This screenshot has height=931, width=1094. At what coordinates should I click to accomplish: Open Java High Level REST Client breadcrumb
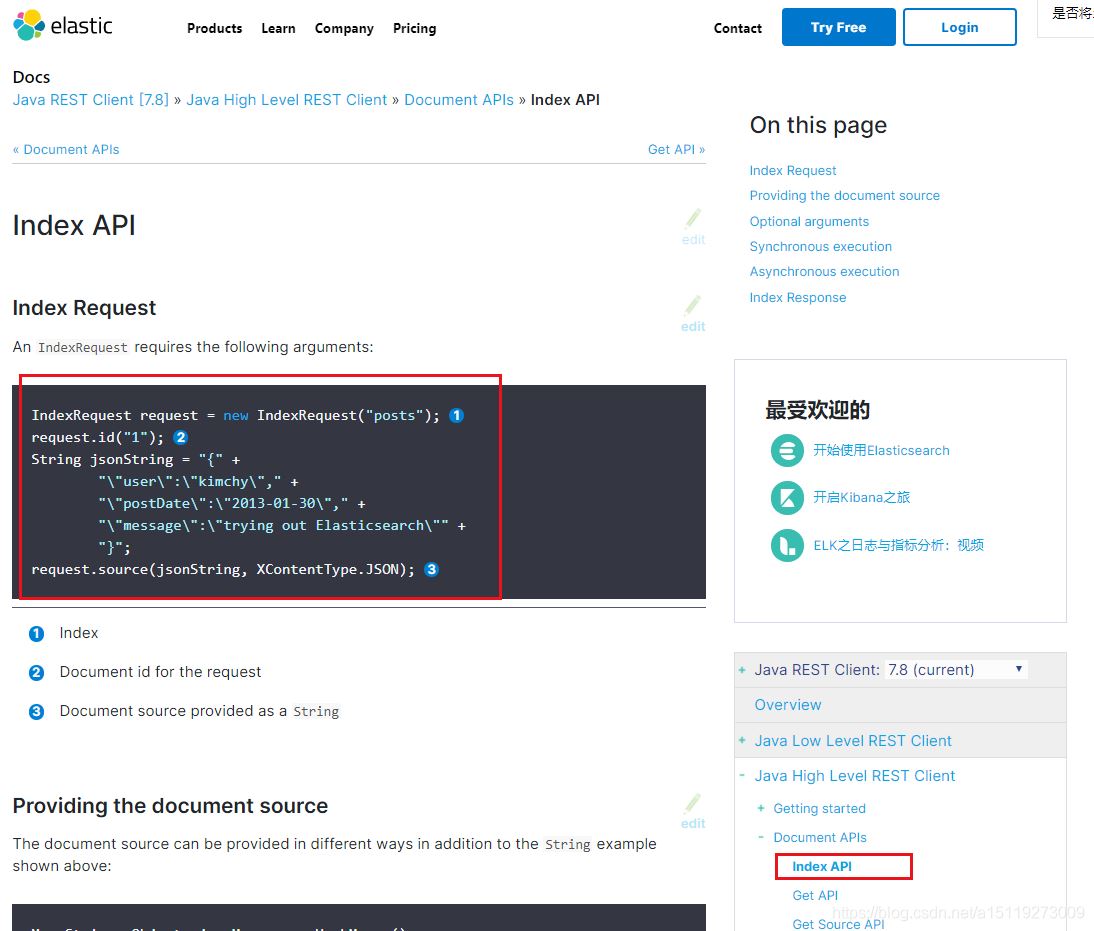click(287, 100)
